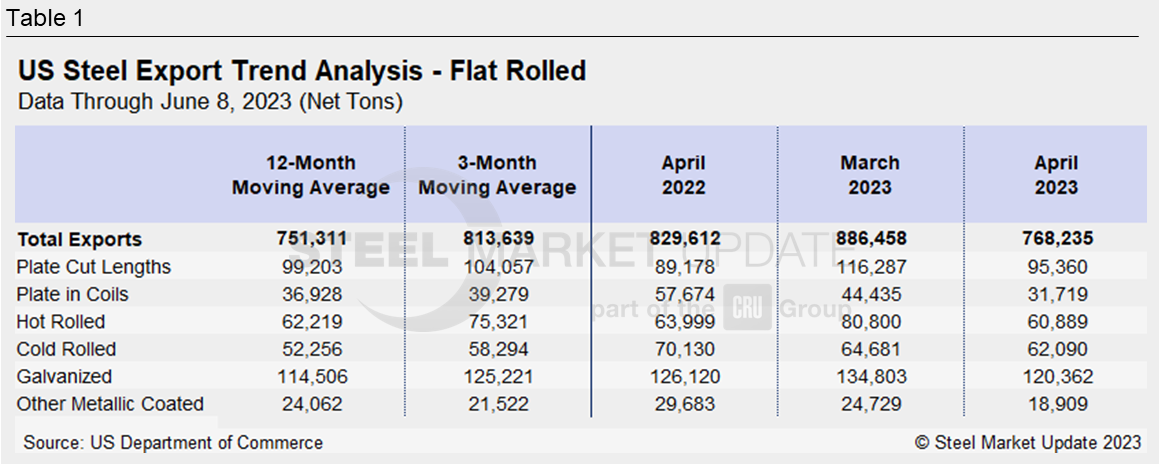Select the Cold Rolled row label

(x=67, y=349)
